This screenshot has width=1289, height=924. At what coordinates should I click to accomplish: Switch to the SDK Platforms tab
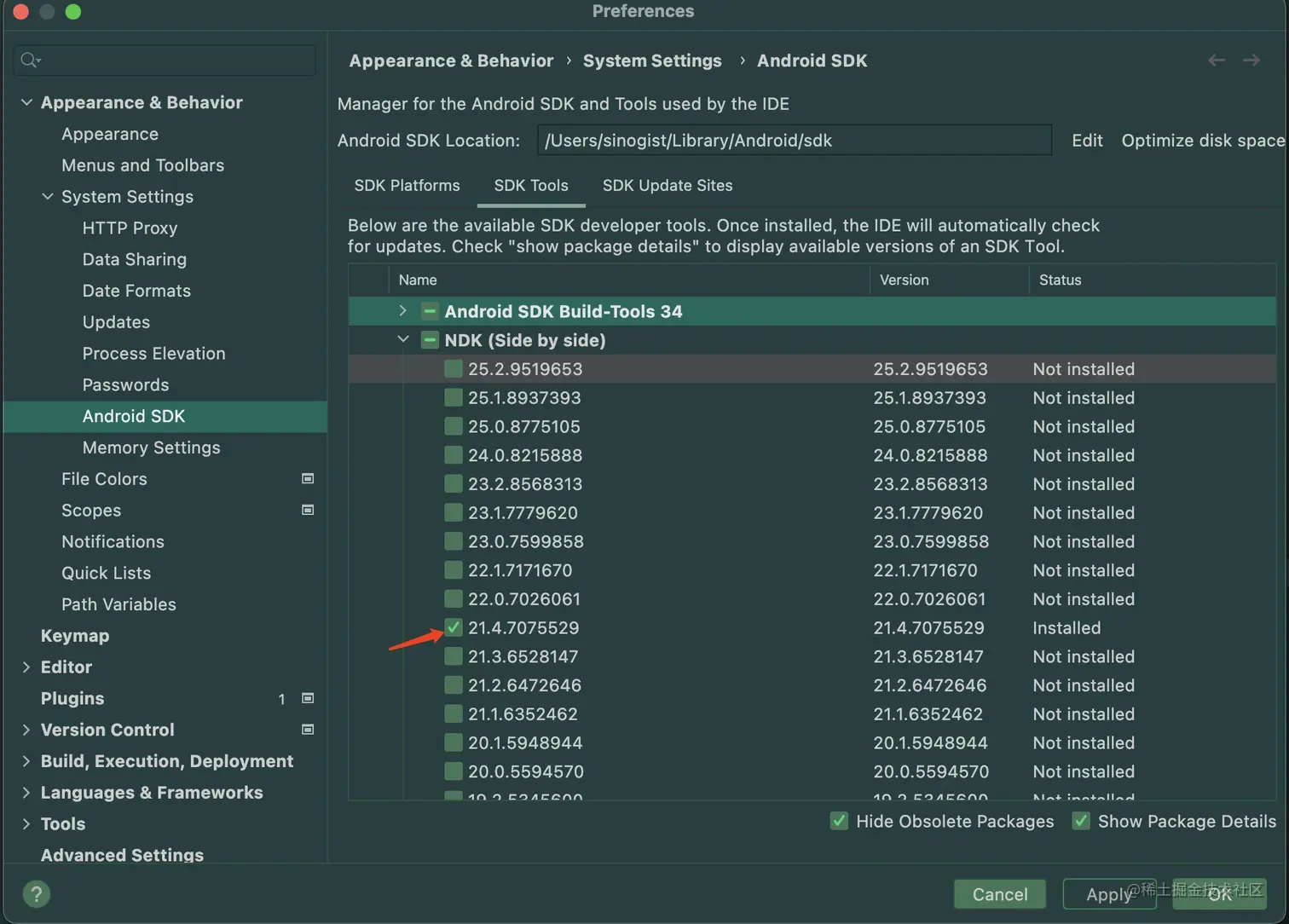(407, 186)
